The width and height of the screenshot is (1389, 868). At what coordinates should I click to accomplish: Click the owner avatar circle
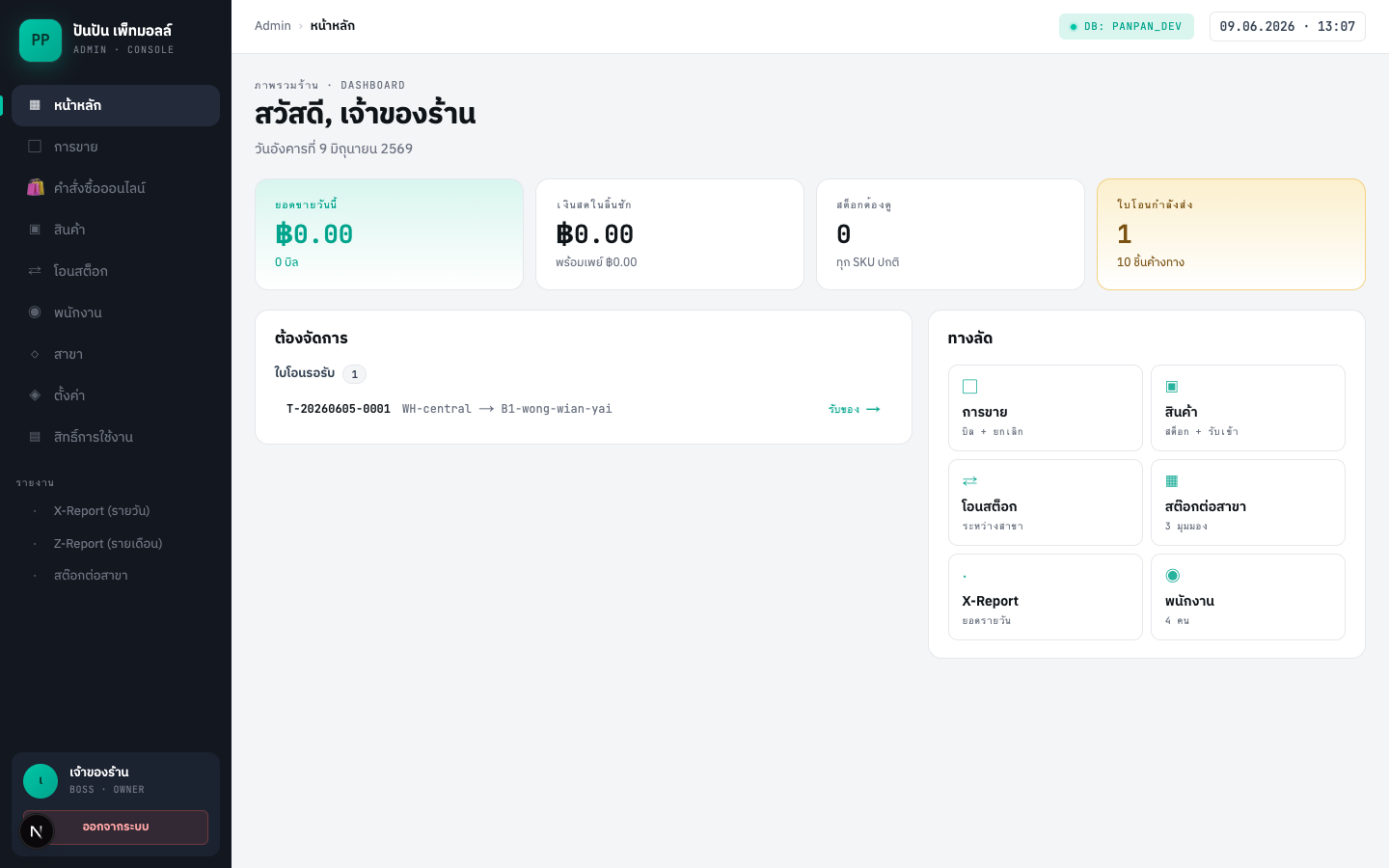[x=41, y=781]
